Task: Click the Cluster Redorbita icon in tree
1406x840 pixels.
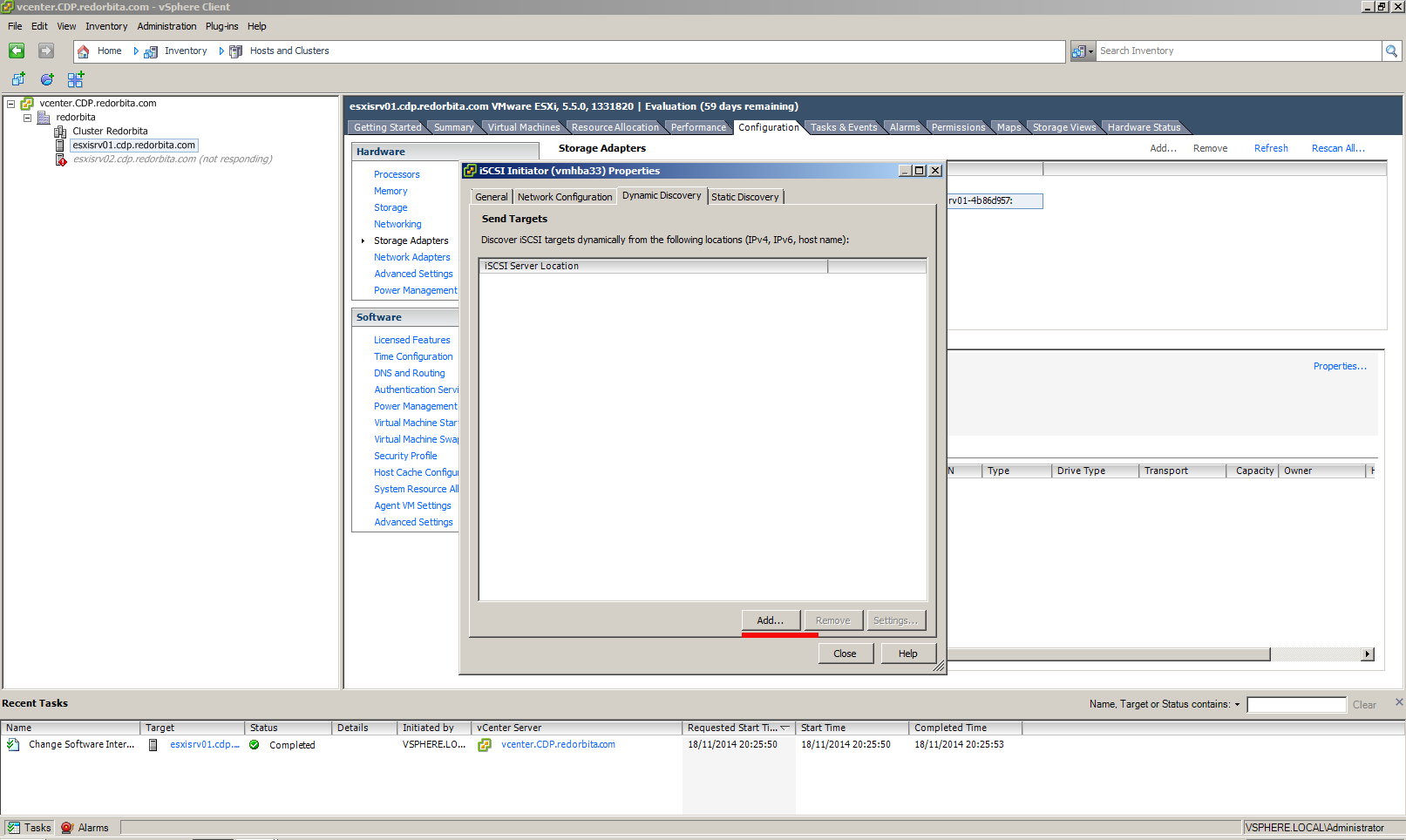Action: pos(60,132)
